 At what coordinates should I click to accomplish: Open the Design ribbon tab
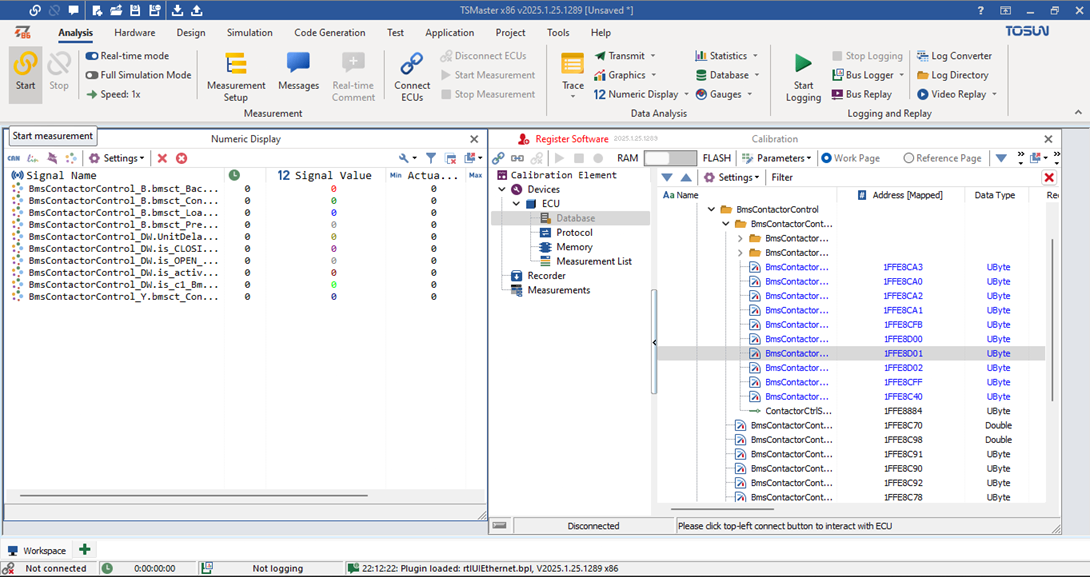[190, 33]
